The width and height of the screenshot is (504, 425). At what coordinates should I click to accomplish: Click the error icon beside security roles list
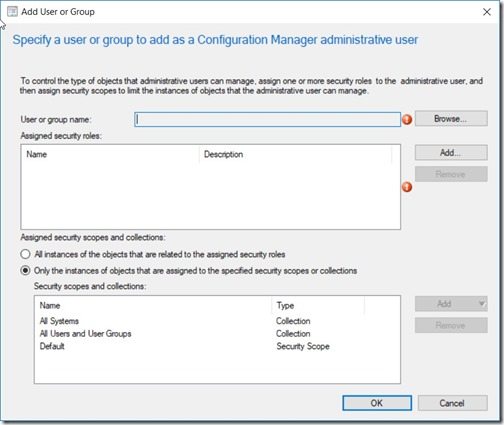click(407, 187)
